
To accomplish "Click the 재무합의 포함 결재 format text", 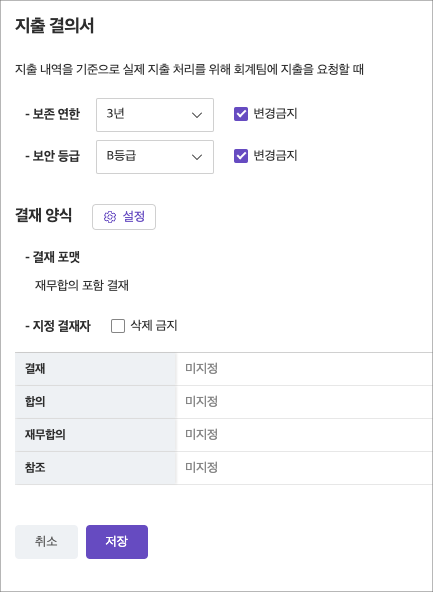I will point(82,286).
